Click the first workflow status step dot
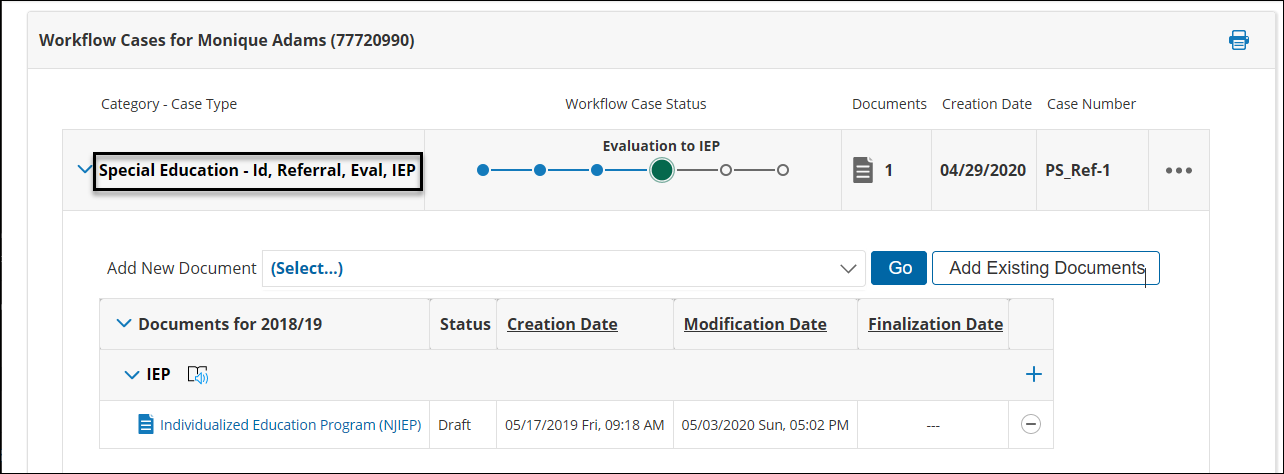1284x474 pixels. tap(483, 170)
